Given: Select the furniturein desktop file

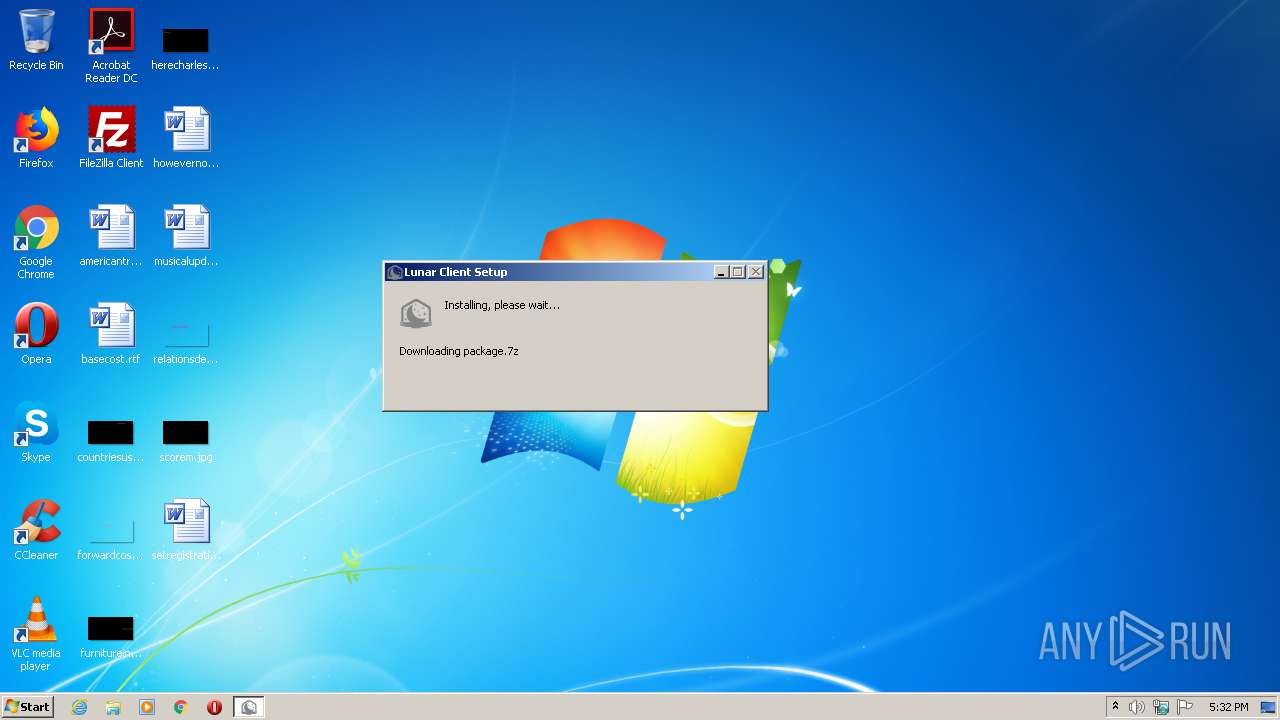Looking at the screenshot, I should point(111,636).
